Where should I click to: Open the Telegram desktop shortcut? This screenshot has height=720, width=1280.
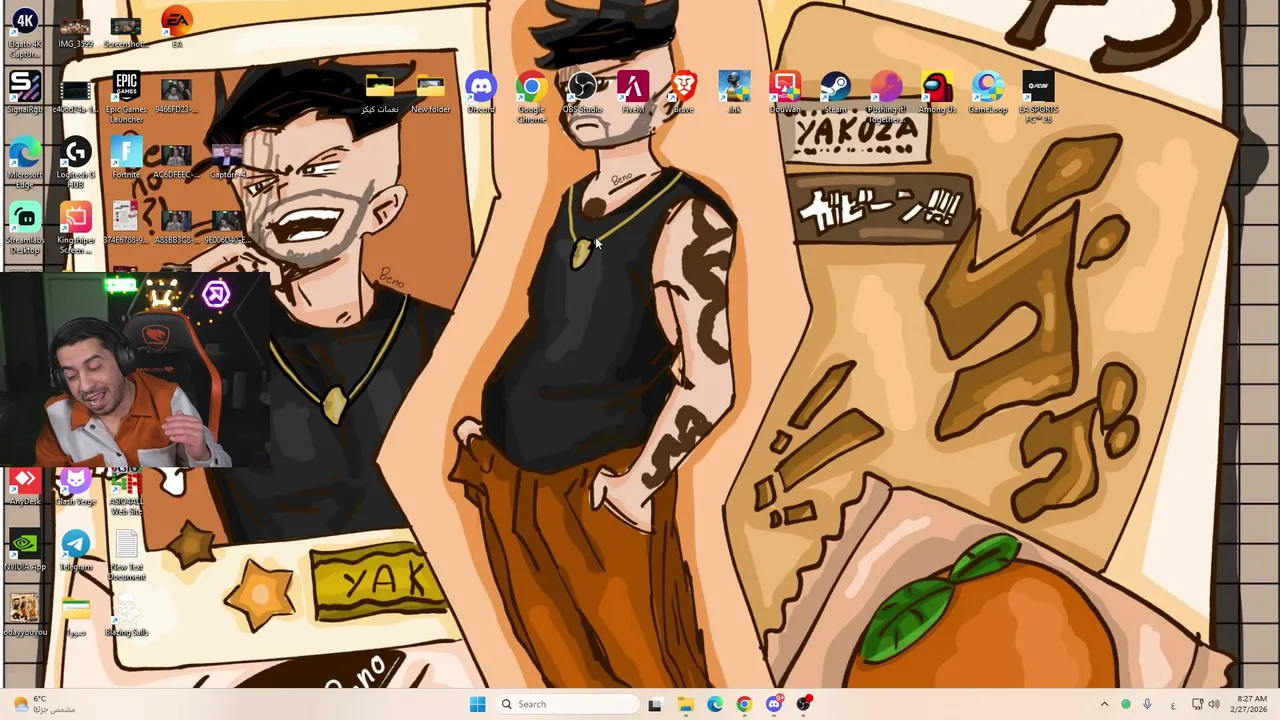(x=75, y=551)
